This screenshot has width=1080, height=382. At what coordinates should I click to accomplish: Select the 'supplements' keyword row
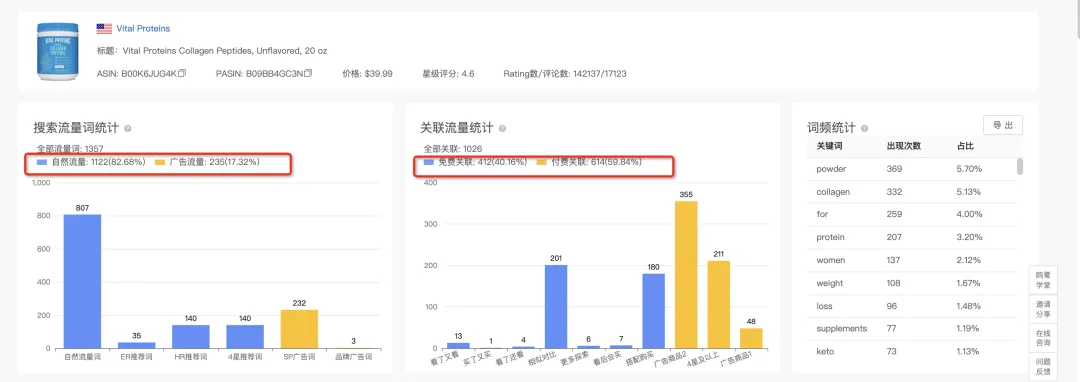pyautogui.click(x=911, y=328)
